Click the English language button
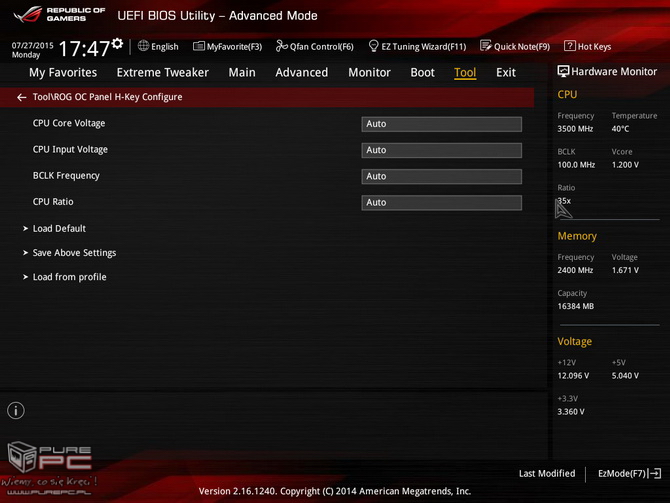The width and height of the screenshot is (670, 503). [165, 47]
